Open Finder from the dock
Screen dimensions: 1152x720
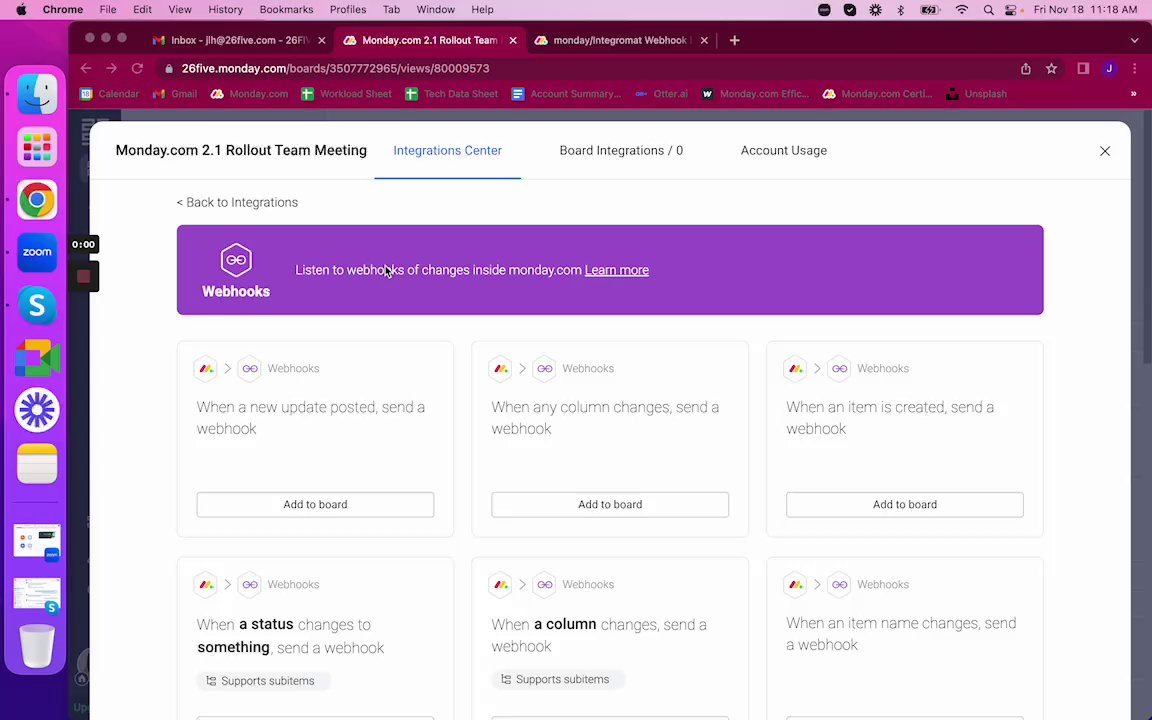click(x=37, y=94)
